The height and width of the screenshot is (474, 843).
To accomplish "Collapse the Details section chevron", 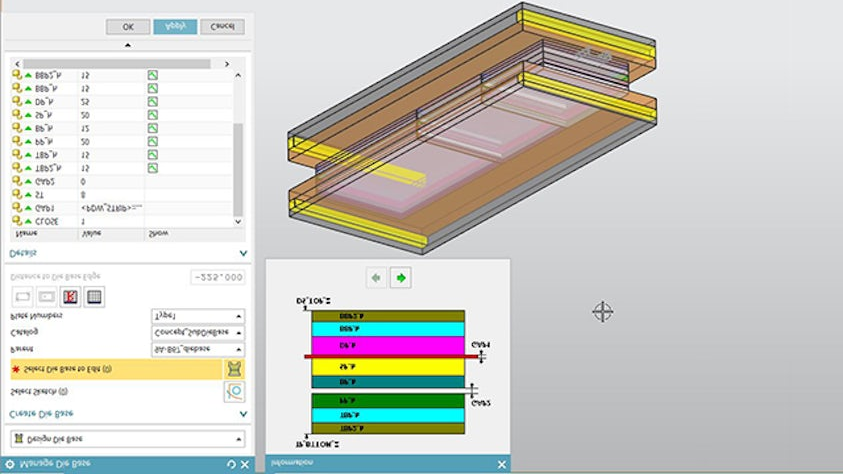I will (x=242, y=254).
